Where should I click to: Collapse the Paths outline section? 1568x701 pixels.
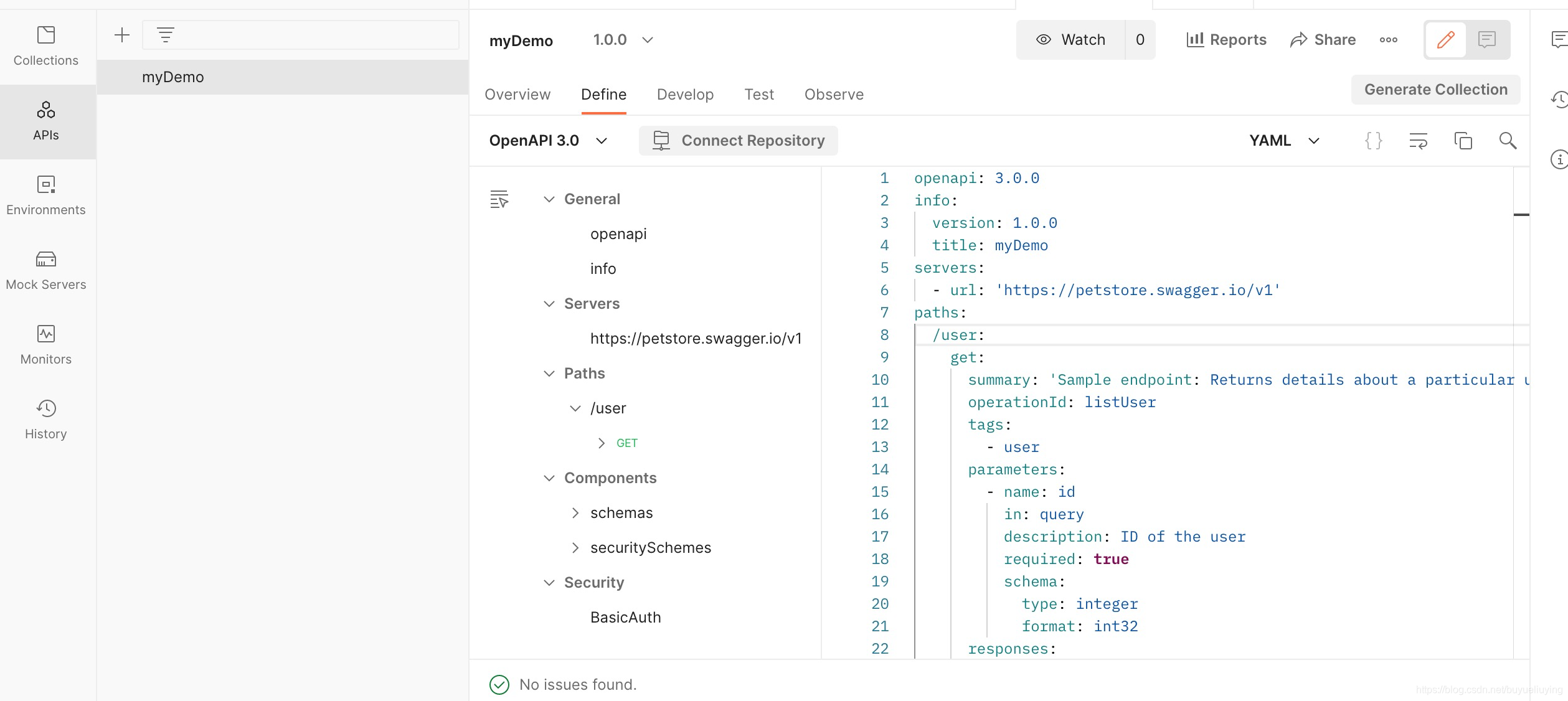pyautogui.click(x=549, y=374)
